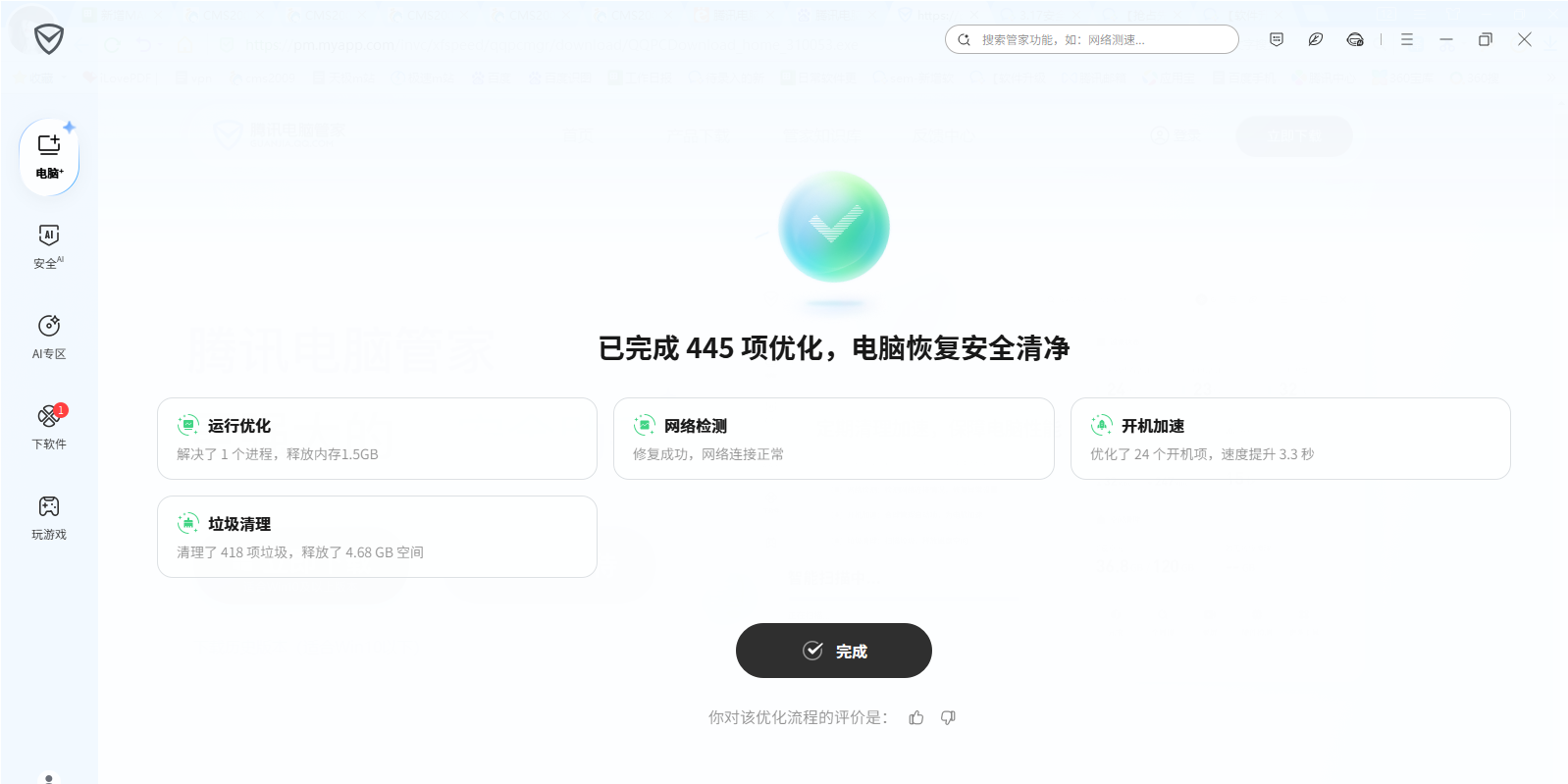Screen dimensions: 1568x784
Task: Open the 开机加速 result card
Action: click(x=1289, y=439)
